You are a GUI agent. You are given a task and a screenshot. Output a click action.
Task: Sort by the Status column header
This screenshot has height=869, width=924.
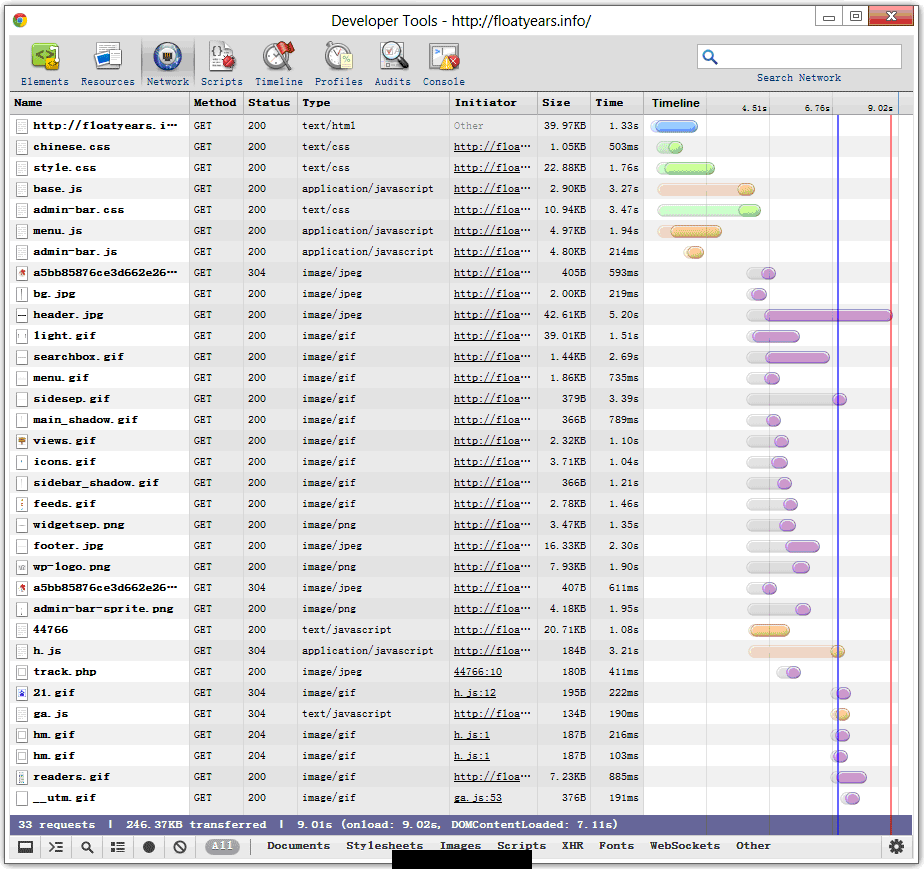(270, 103)
